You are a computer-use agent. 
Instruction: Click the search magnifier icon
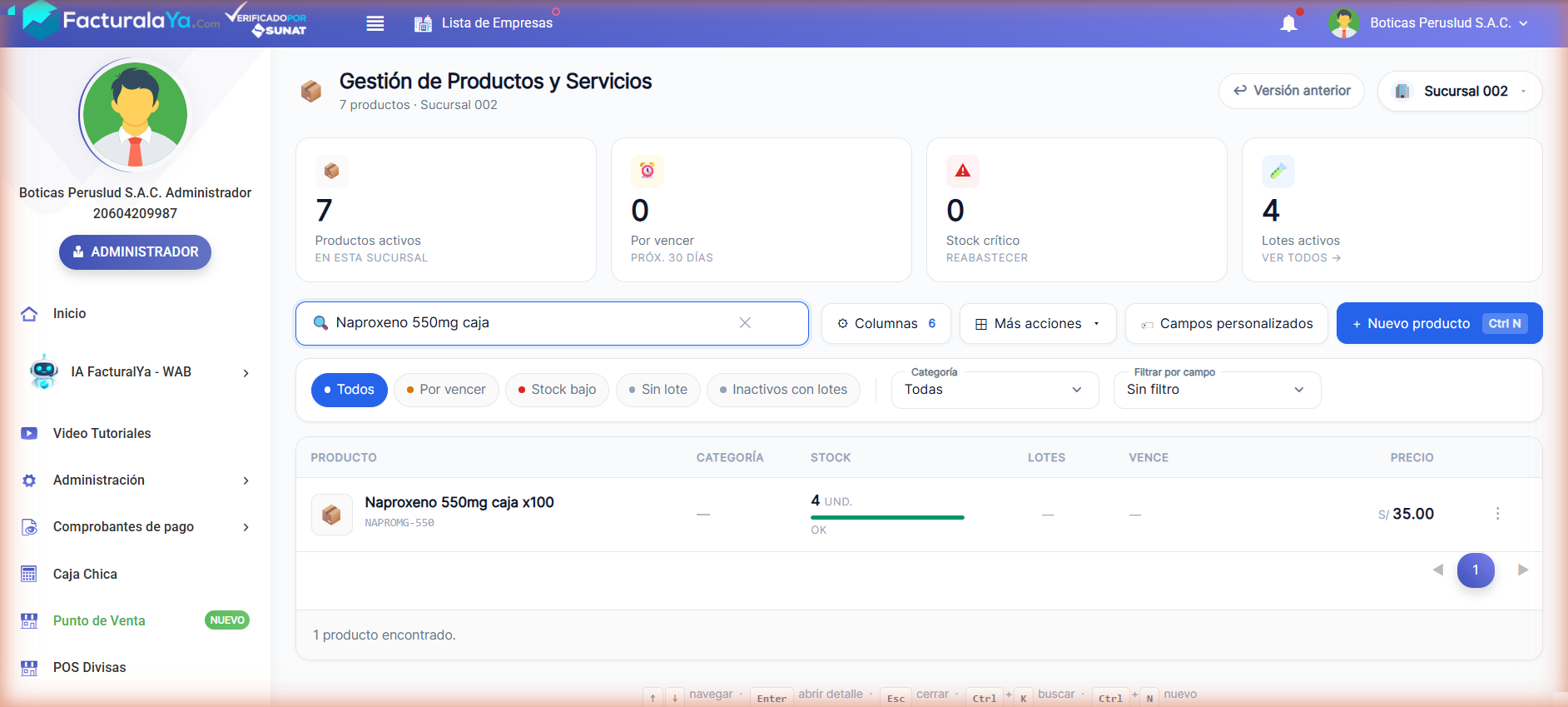coord(320,323)
